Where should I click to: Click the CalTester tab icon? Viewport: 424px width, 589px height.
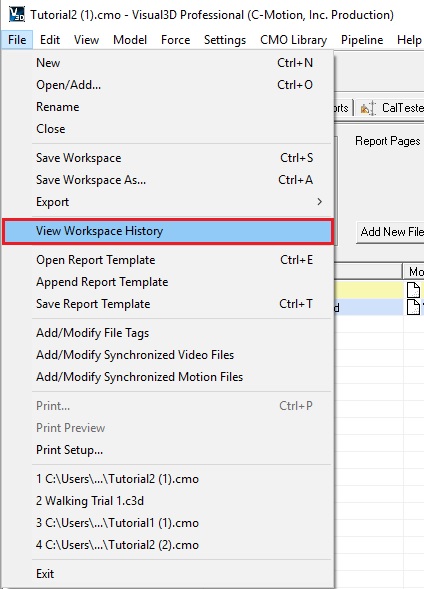pos(368,108)
